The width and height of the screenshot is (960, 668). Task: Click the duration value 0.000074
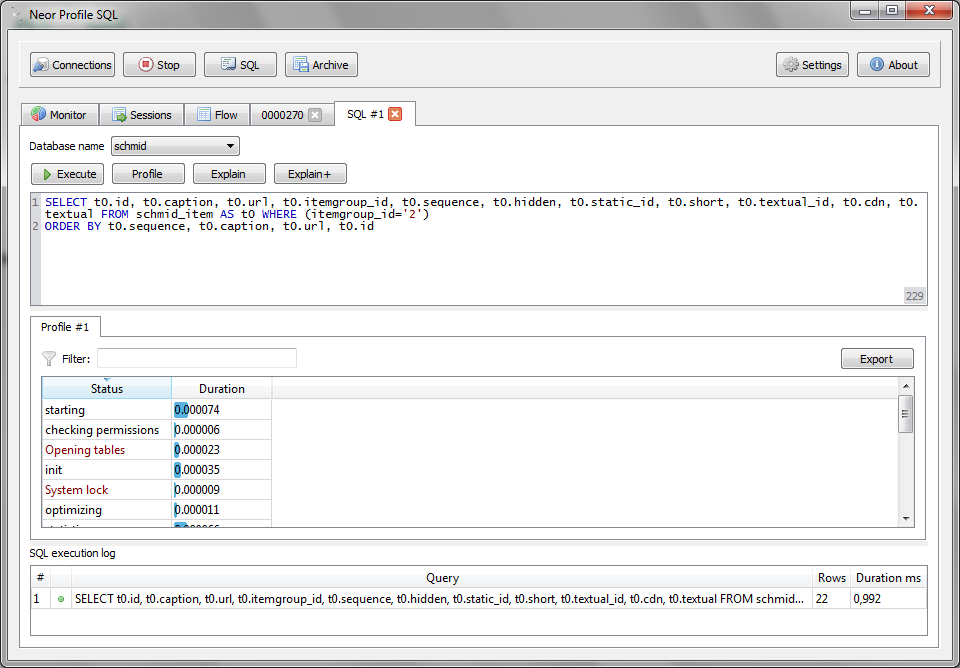[x=197, y=410]
